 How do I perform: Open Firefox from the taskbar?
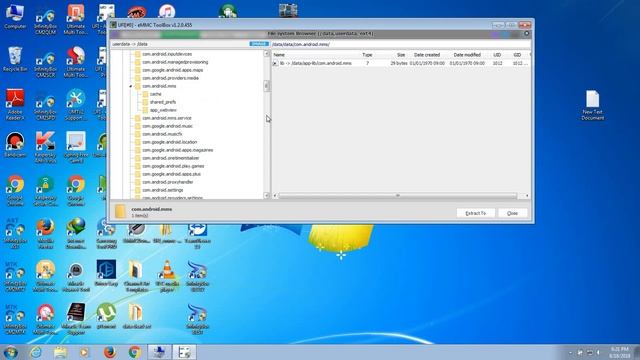tap(109, 352)
